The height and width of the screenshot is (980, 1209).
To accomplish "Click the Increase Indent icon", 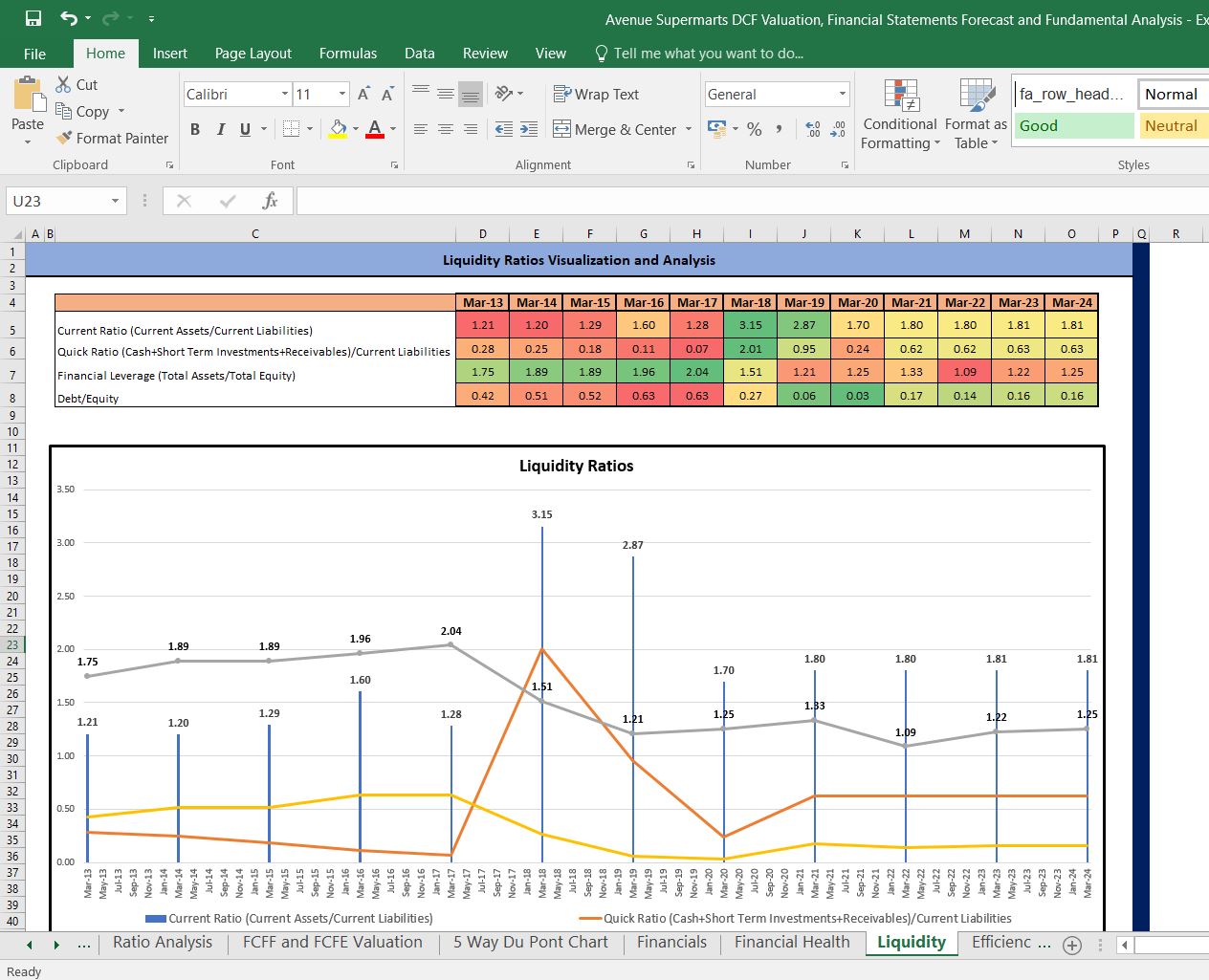I will pos(529,129).
